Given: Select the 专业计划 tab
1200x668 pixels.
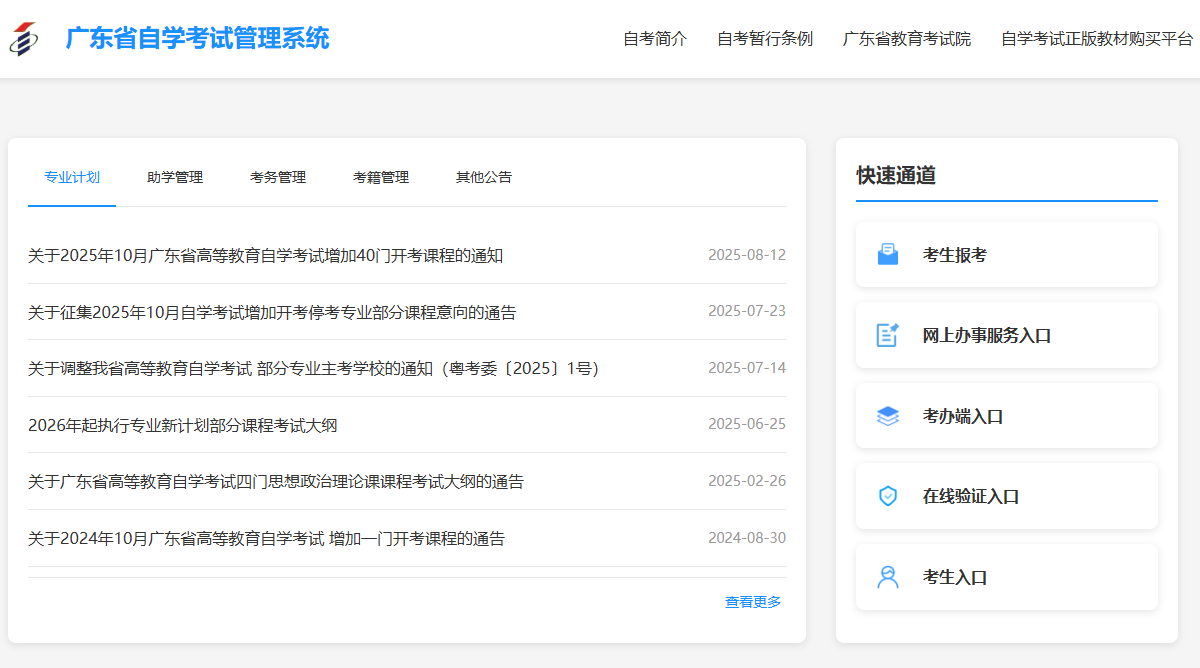Looking at the screenshot, I should coord(72,177).
